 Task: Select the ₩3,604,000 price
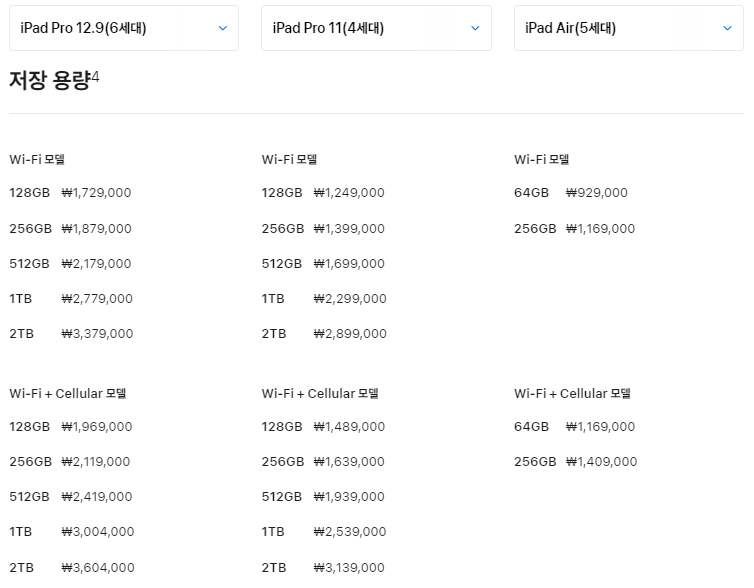pos(98,568)
